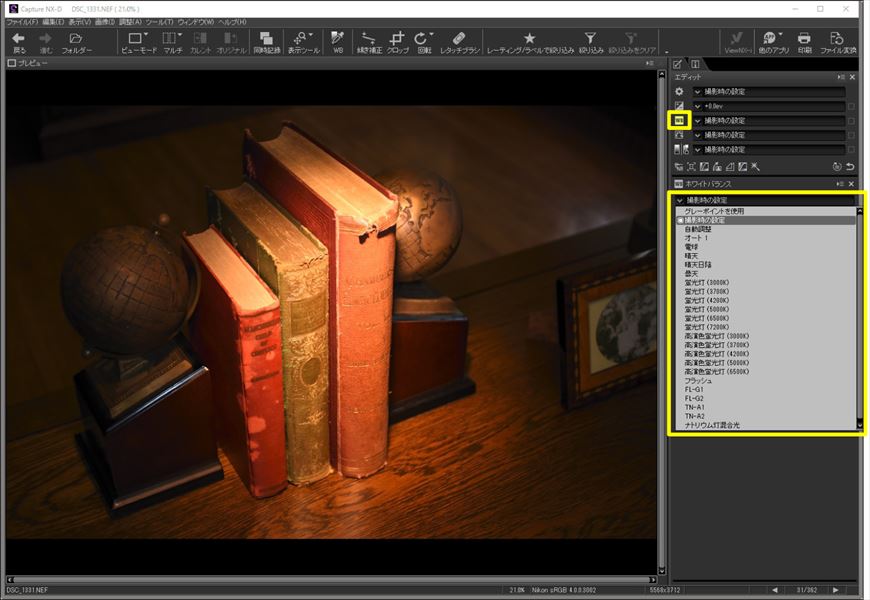Open the 表示ツール display tools menu
Screen dimensions: 870x600
(304, 42)
